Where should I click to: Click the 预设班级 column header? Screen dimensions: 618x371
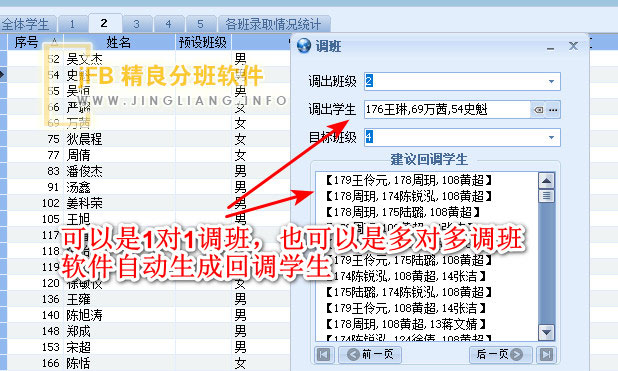point(203,42)
